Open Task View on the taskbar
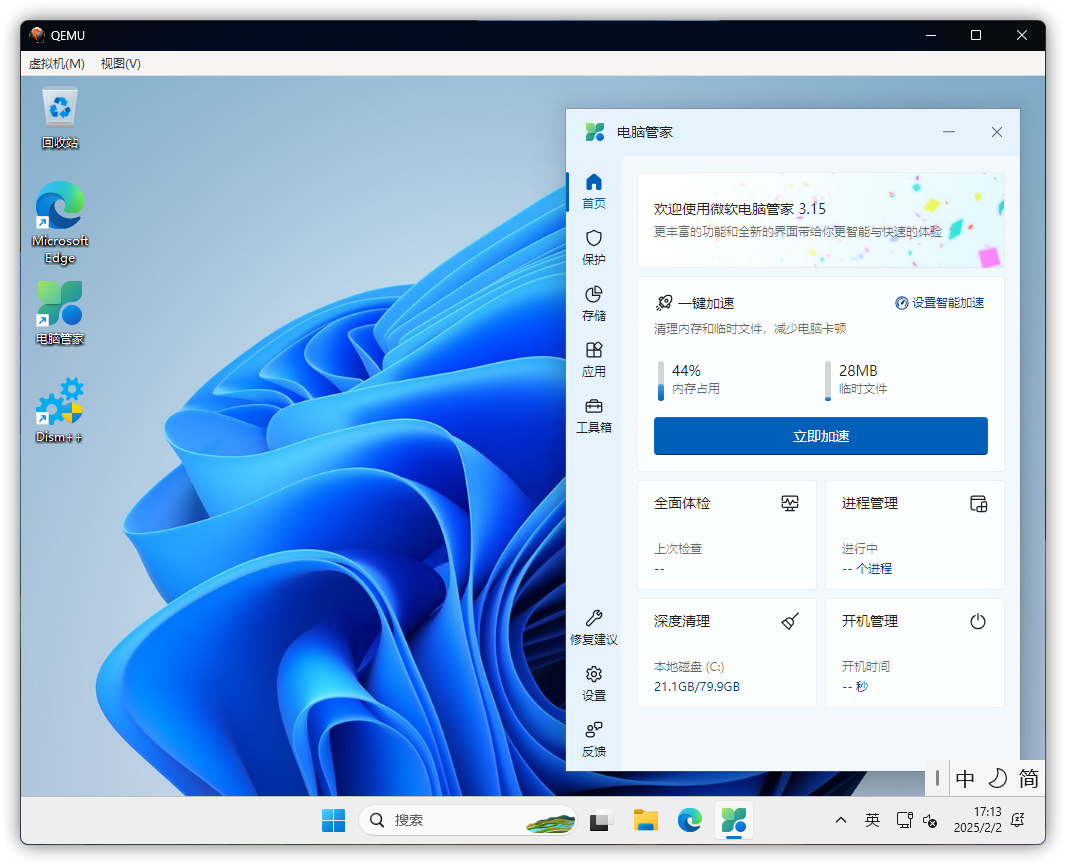 600,820
